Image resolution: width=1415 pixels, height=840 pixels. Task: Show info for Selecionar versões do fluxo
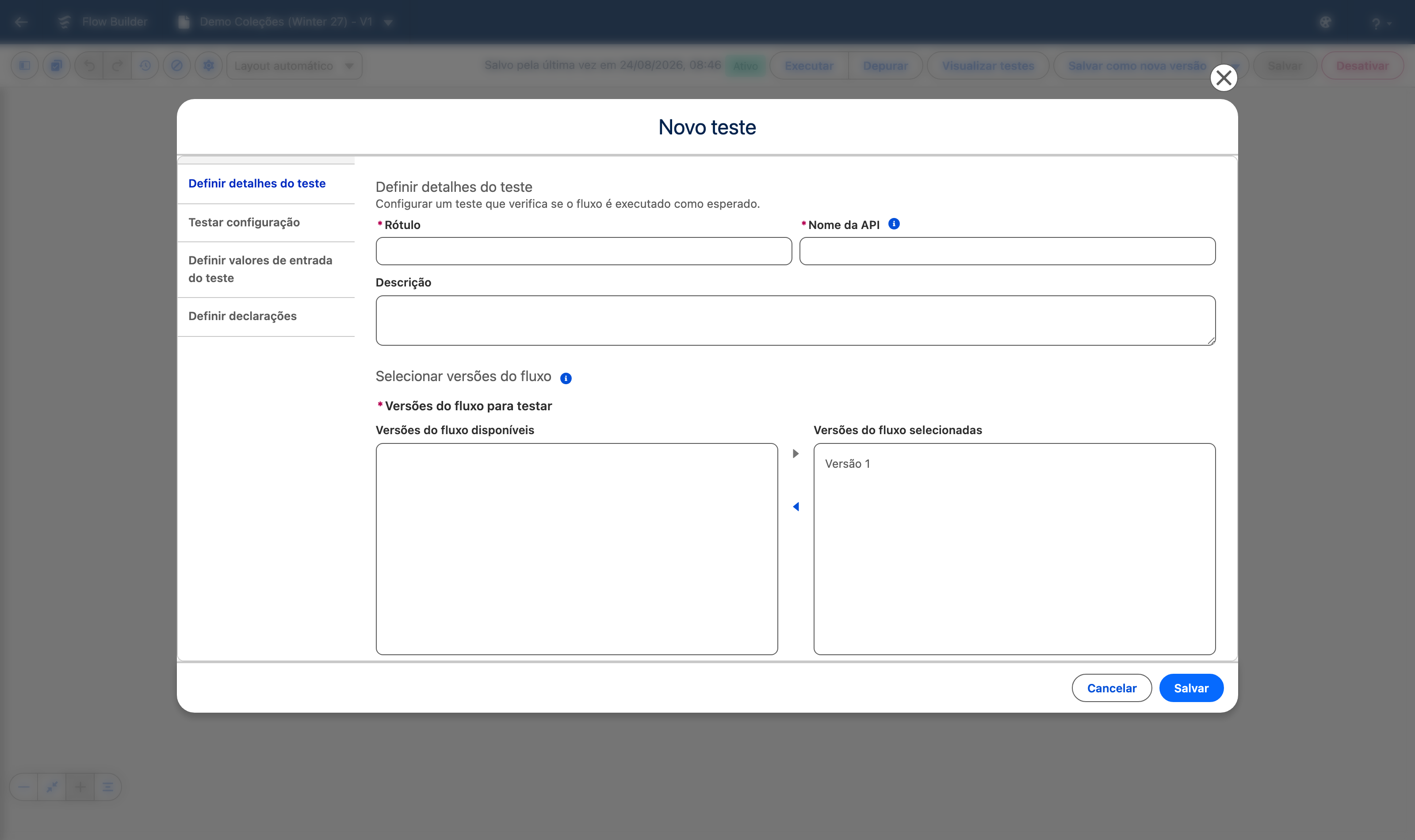[x=566, y=378]
